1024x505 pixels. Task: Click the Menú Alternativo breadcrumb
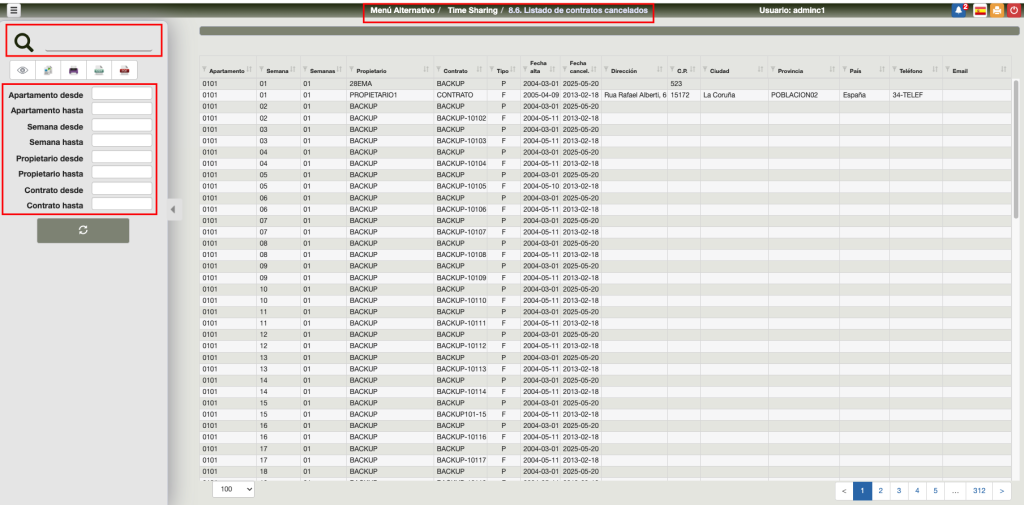(x=402, y=10)
